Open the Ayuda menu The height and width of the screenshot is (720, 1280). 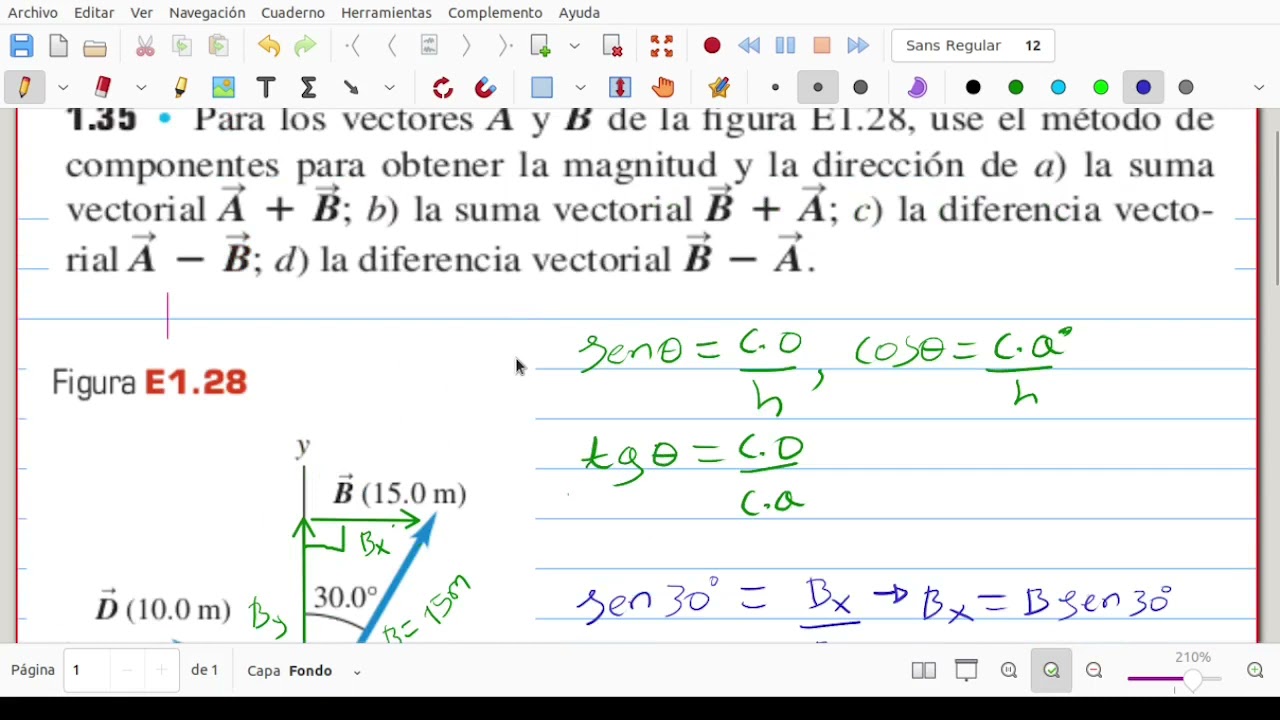point(579,13)
